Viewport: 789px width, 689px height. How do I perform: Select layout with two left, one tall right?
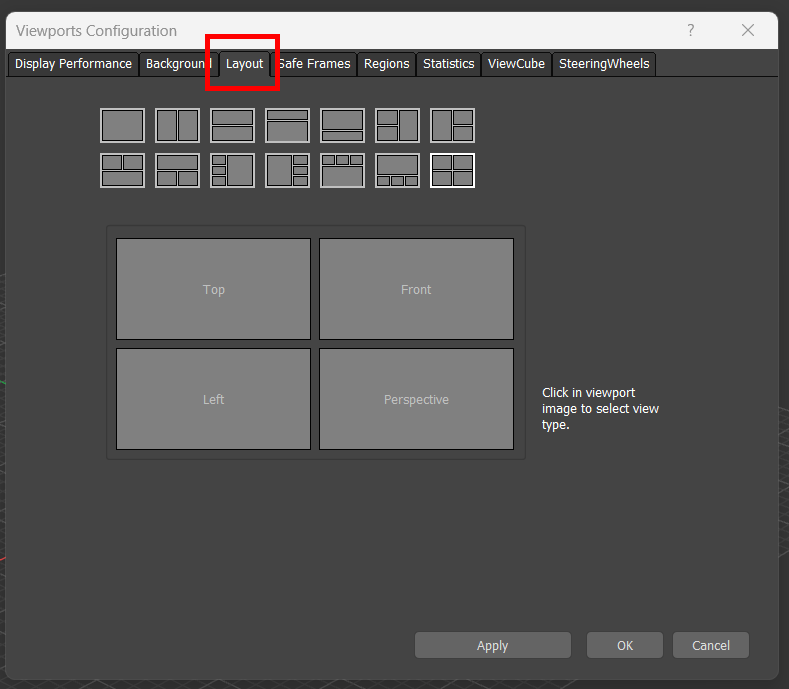tap(398, 125)
